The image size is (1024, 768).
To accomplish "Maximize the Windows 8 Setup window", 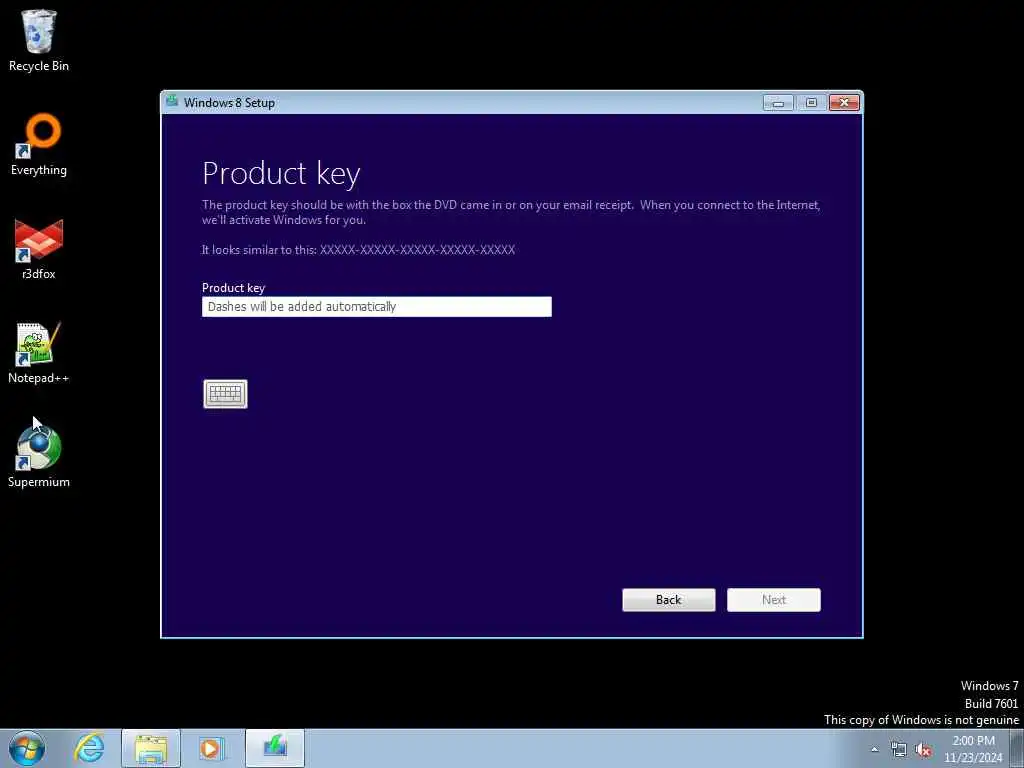I will [811, 103].
